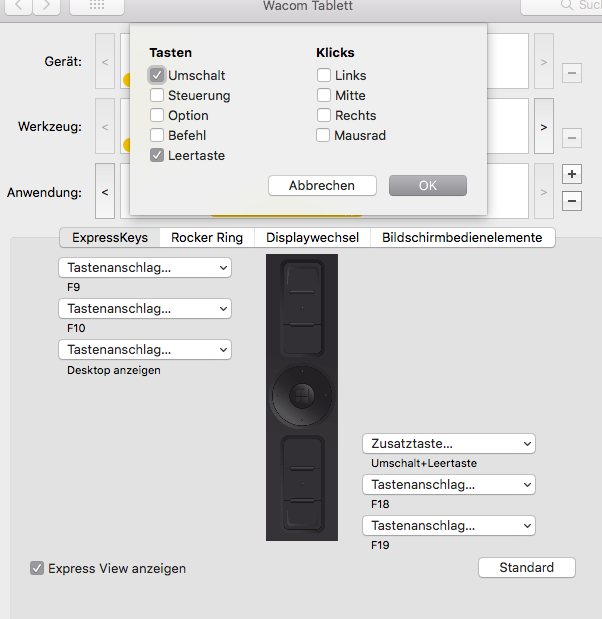
Task: Open the Tastenanschlag dropdown above F9
Action: pyautogui.click(x=145, y=268)
